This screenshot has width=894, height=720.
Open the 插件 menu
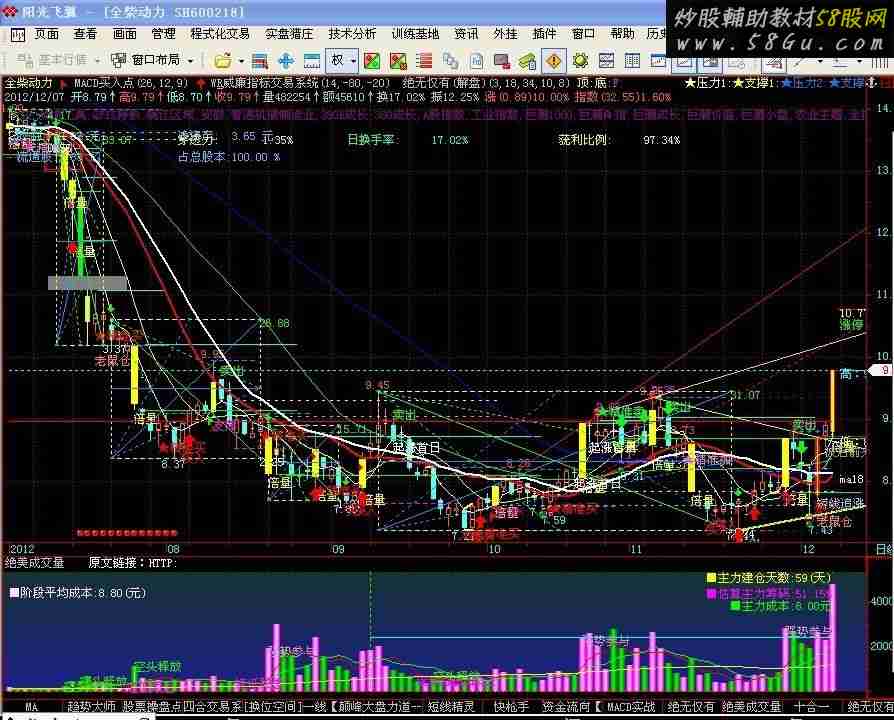pyautogui.click(x=544, y=34)
